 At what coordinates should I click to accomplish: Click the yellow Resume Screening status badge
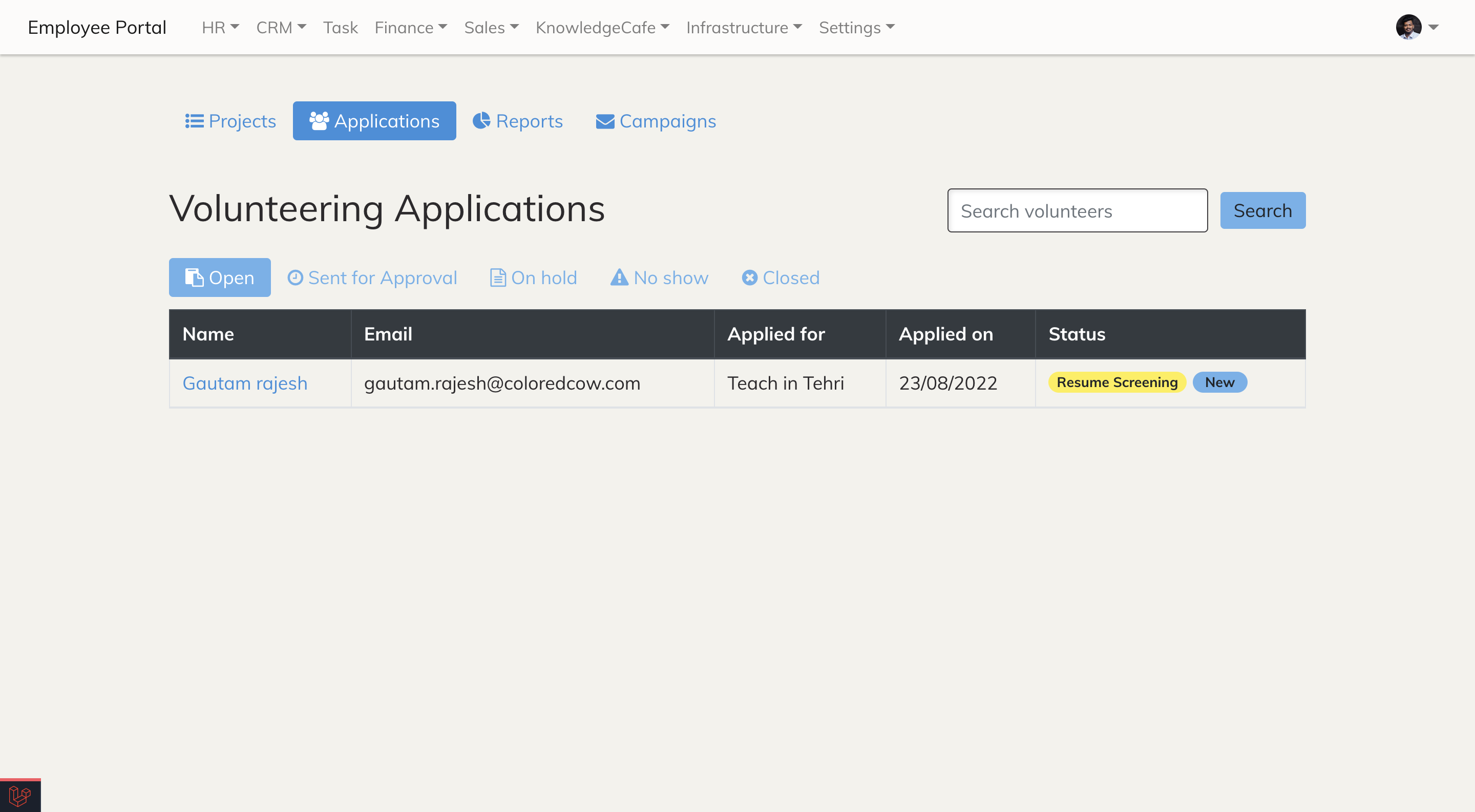[x=1115, y=382]
